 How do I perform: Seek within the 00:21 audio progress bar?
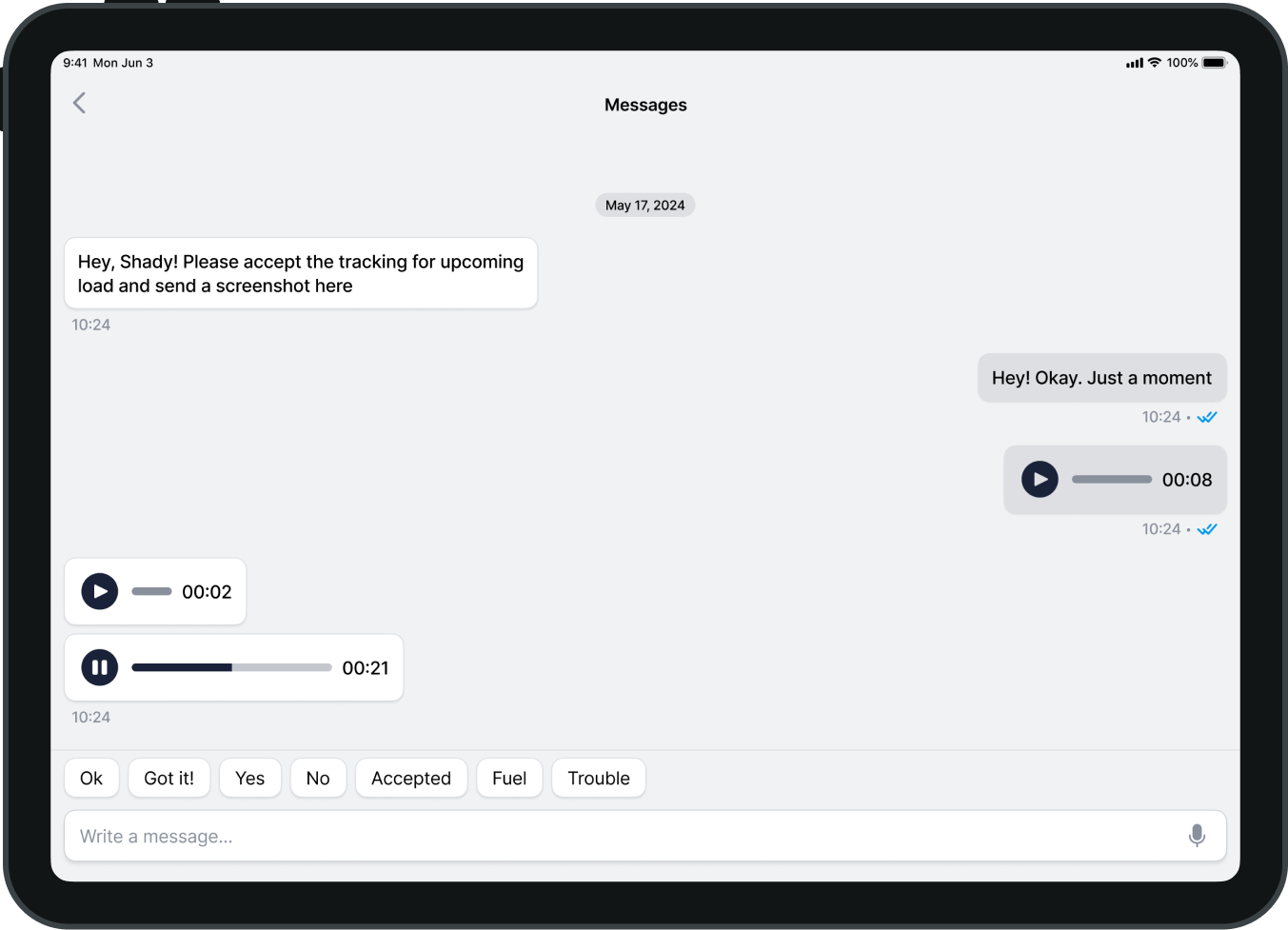coord(231,667)
